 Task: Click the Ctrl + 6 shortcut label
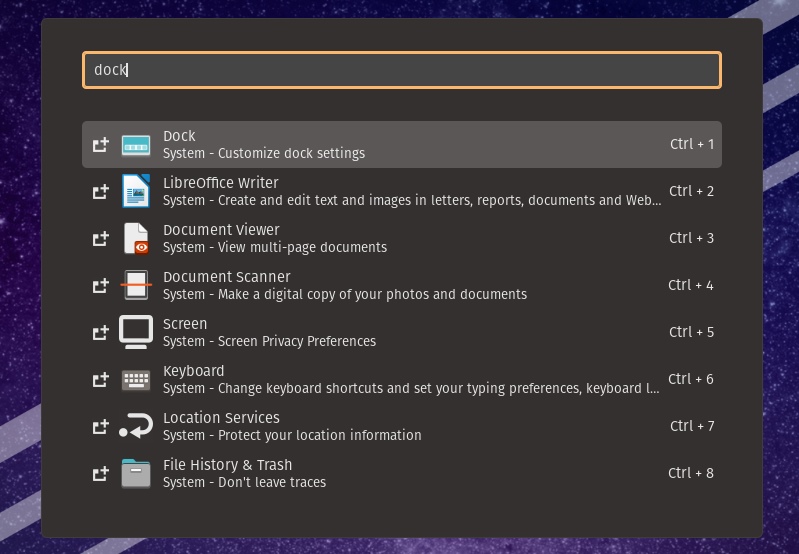pyautogui.click(x=691, y=379)
